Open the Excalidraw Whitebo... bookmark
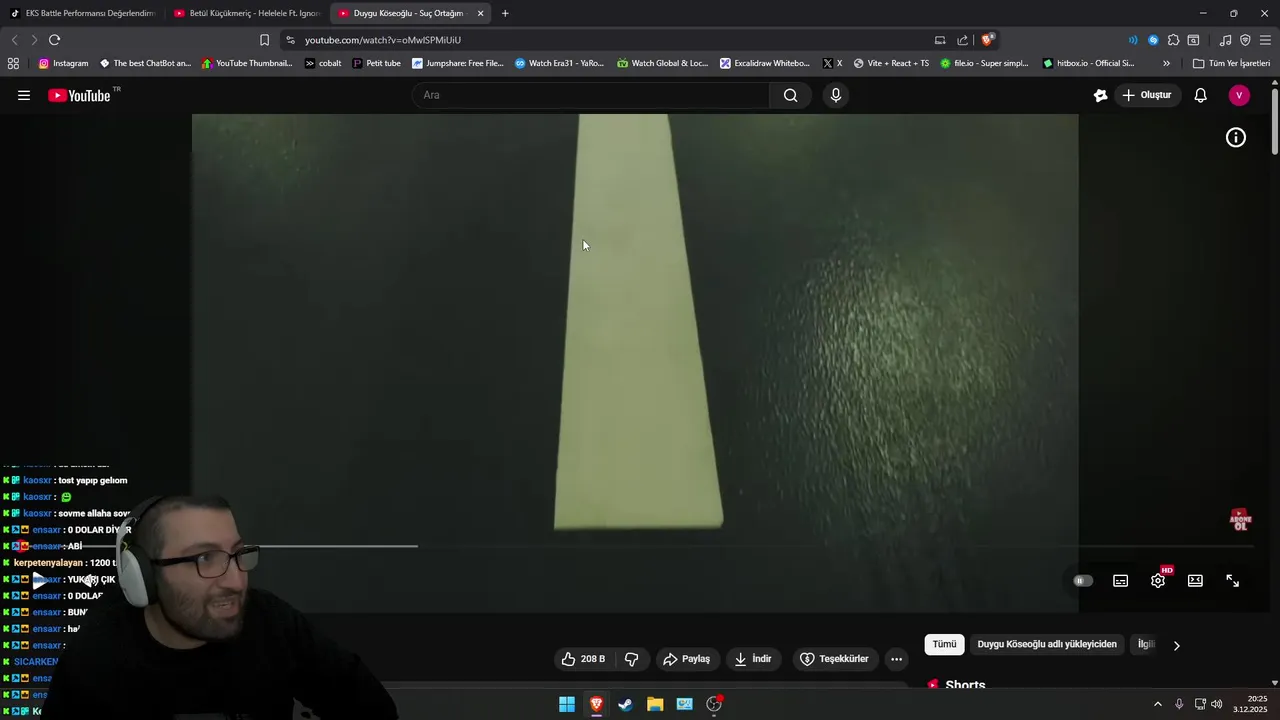The image size is (1280, 720). pos(765,63)
